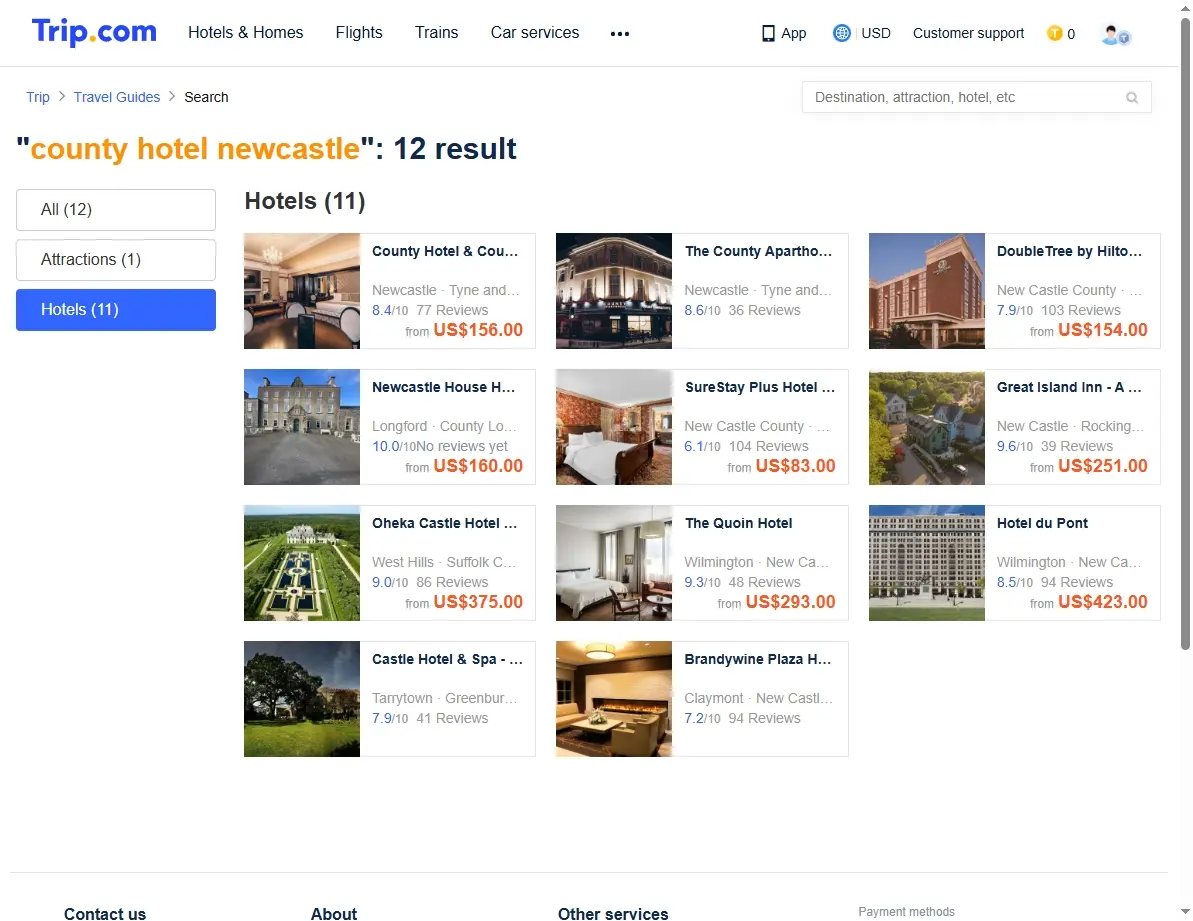Click the US$375.00 price

point(478,602)
